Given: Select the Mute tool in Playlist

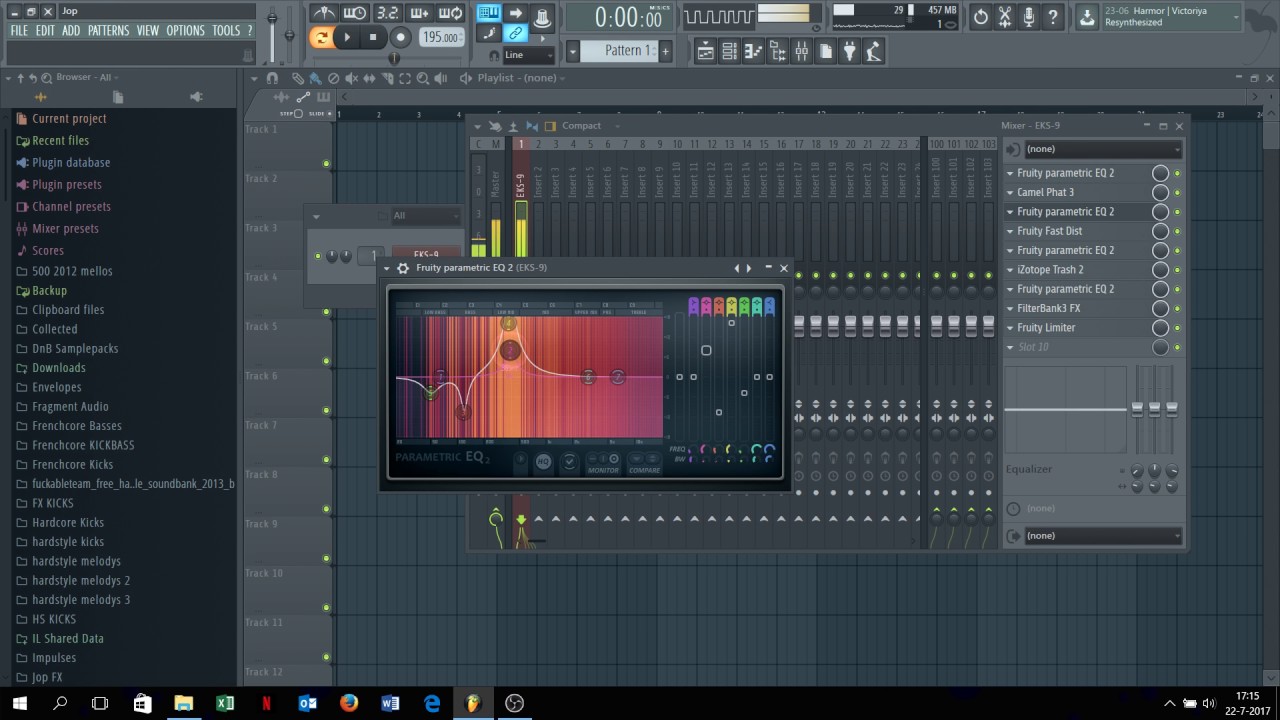Looking at the screenshot, I should coord(351,78).
